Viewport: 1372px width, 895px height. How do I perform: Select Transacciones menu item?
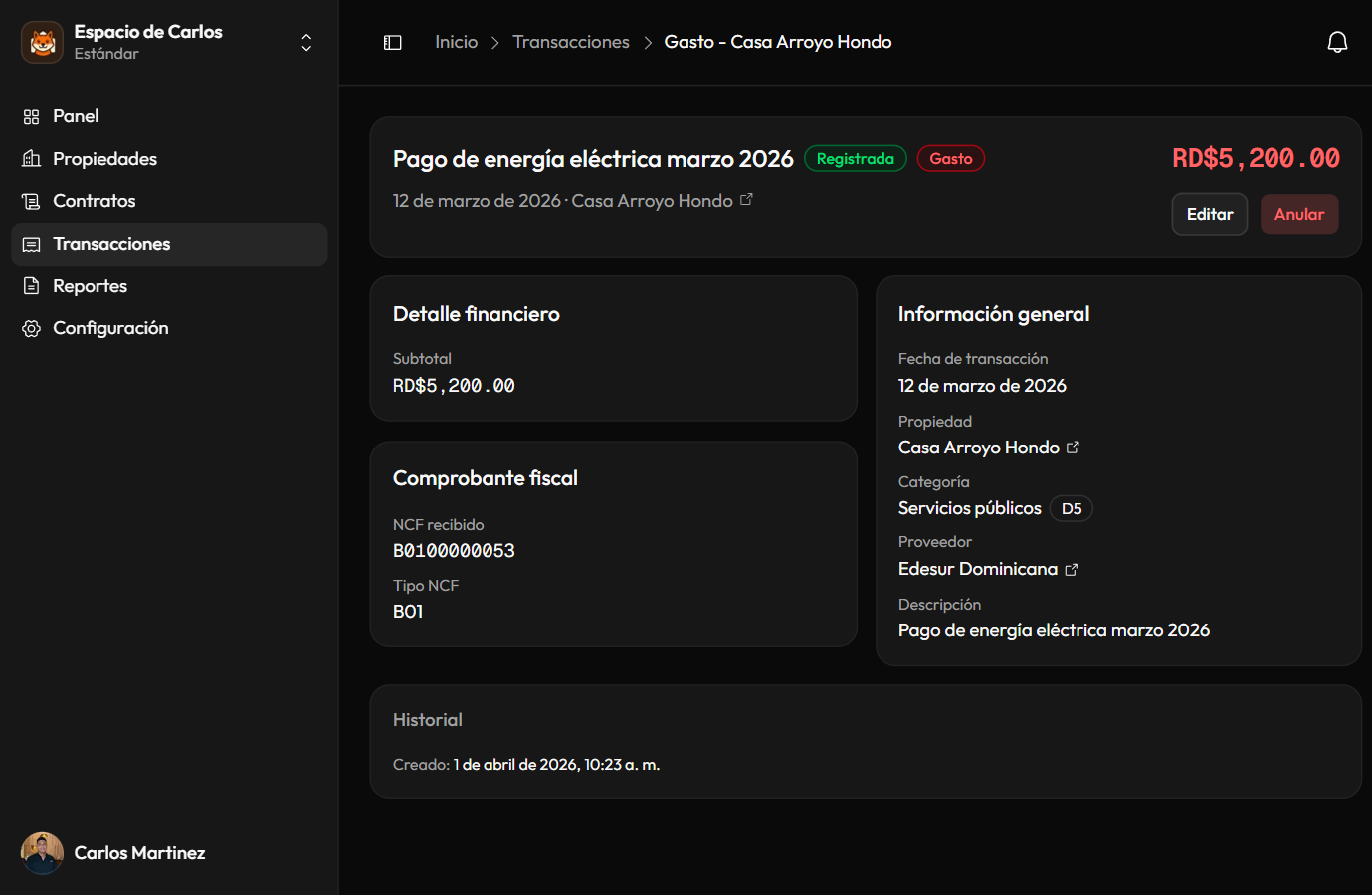169,244
